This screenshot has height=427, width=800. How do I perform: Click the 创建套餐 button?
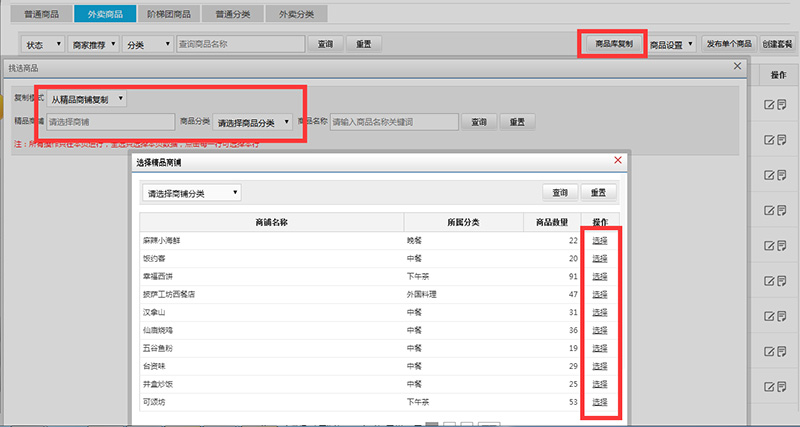click(778, 44)
